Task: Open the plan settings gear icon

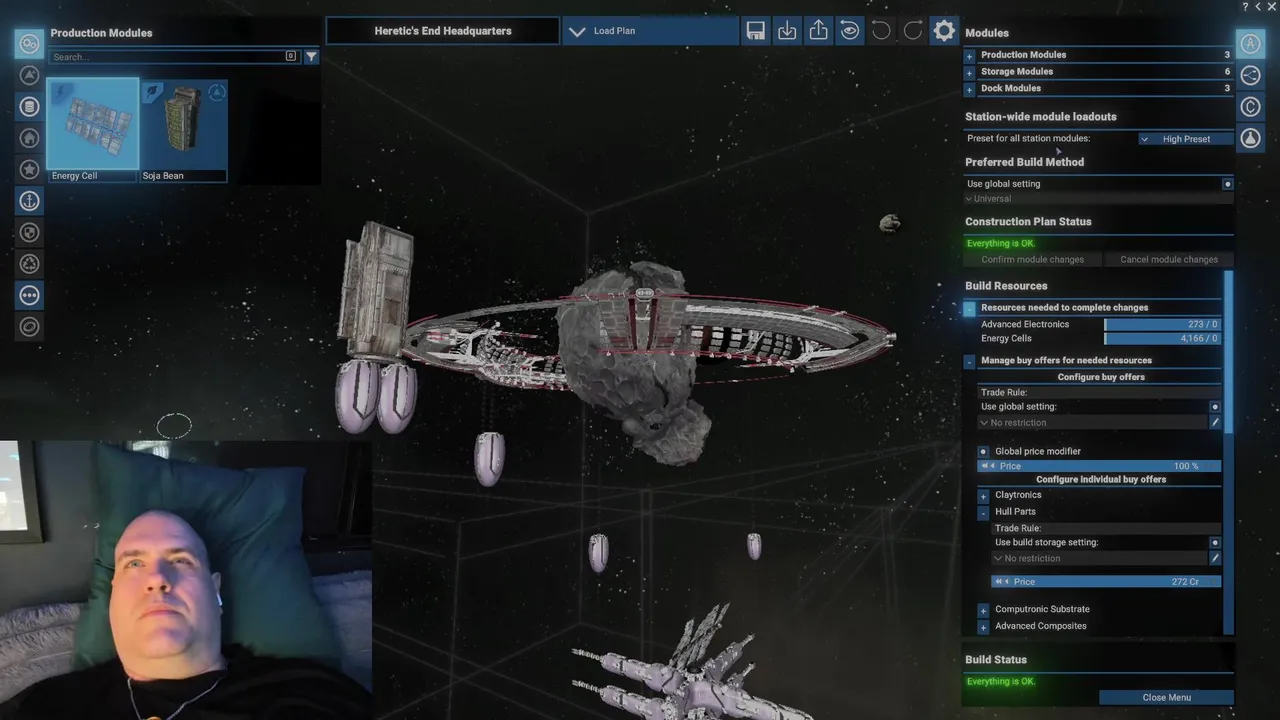Action: 944,31
